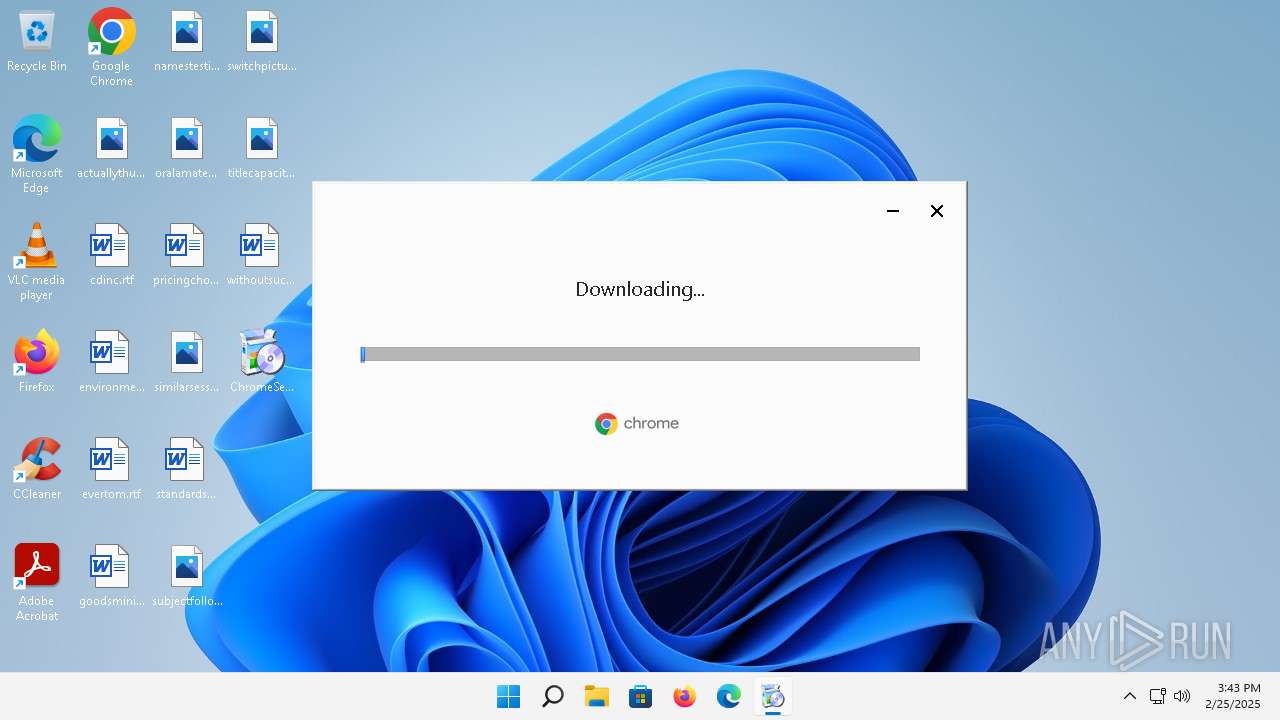
Task: Launch Microsoft Edge from the taskbar
Action: click(729, 696)
